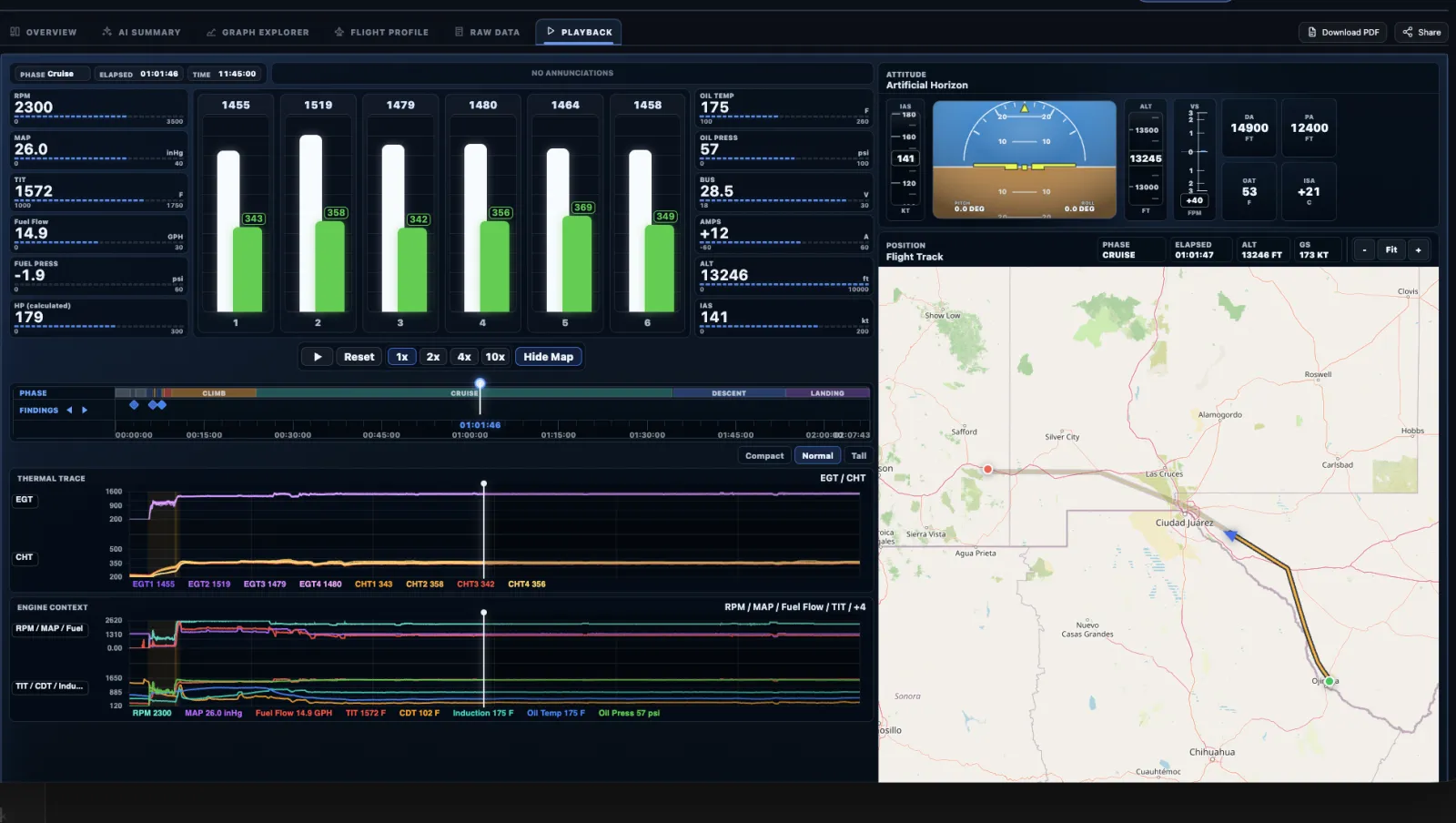
Task: Switch chart height to Compact
Action: (764, 456)
